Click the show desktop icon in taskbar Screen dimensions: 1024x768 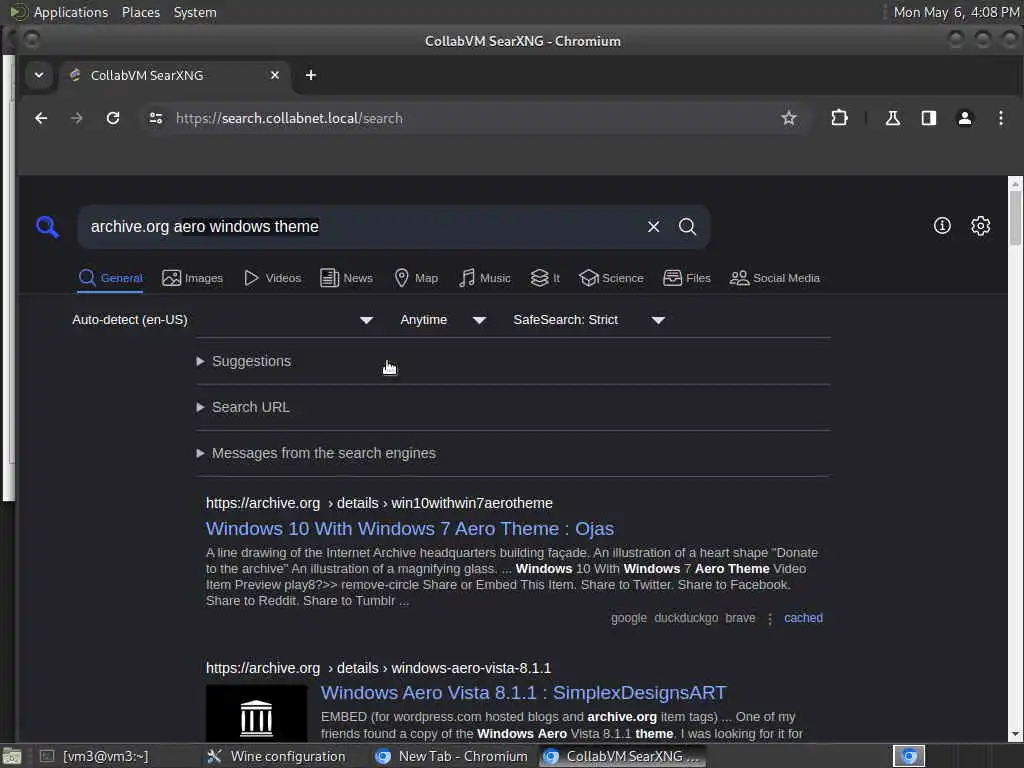(x=12, y=757)
